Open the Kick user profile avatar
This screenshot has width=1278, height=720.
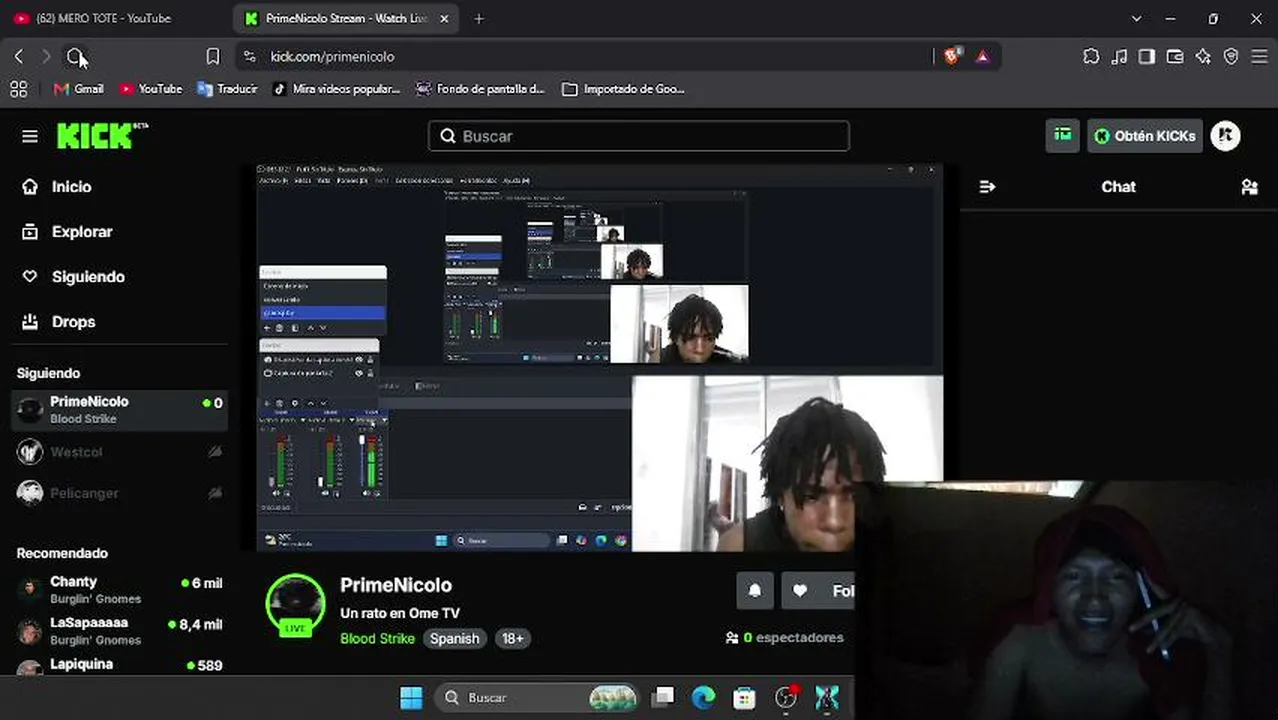pos(1225,136)
